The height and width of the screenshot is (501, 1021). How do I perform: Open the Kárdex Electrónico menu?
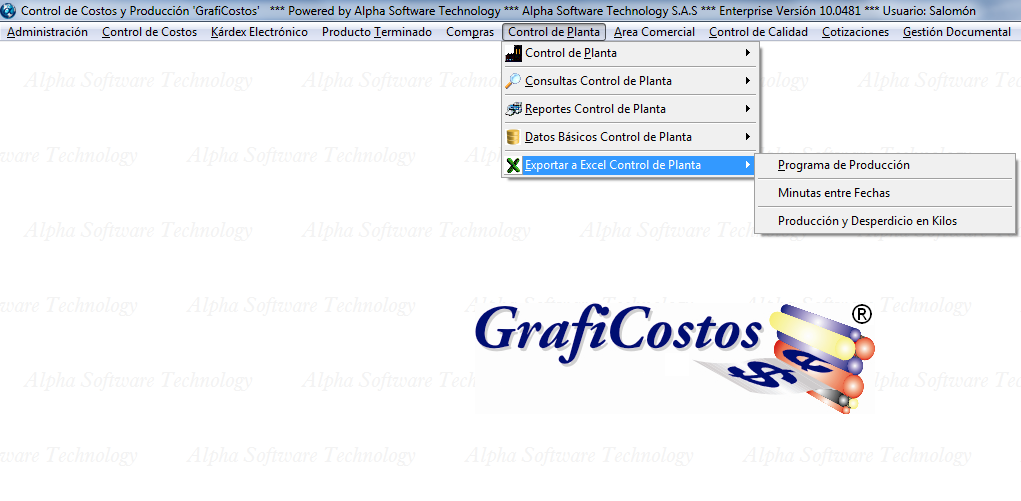pyautogui.click(x=259, y=32)
